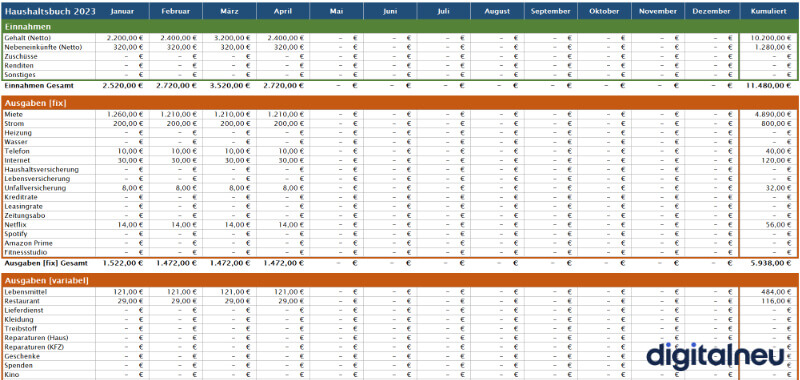Click cumulative Lebensmittel total 484,00 €

(x=777, y=292)
